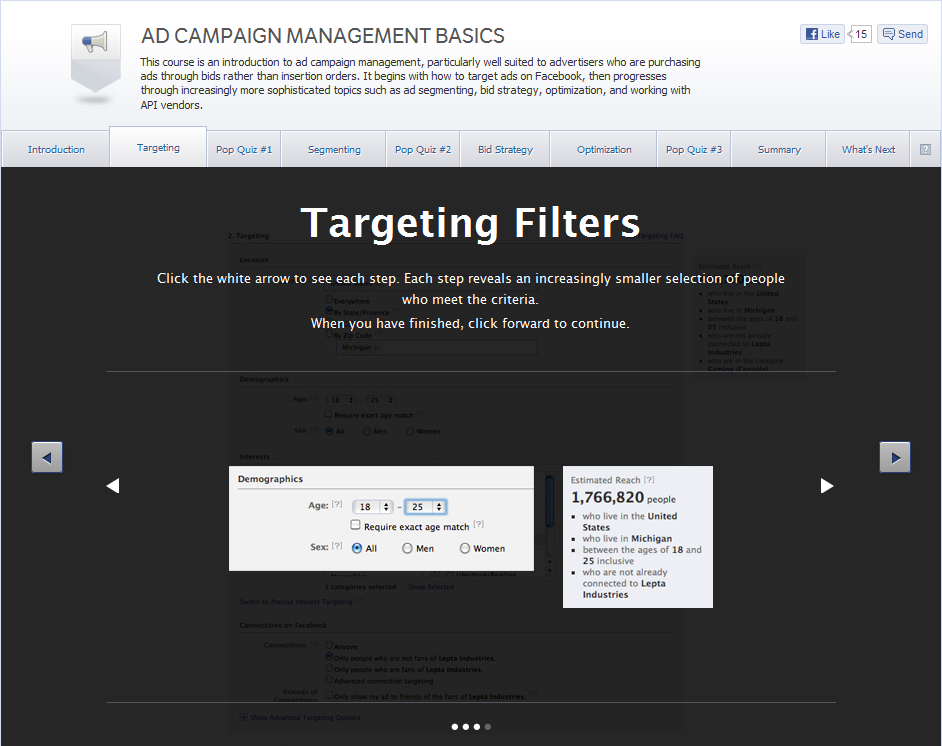The width and height of the screenshot is (942, 746).
Task: Click the dimmed Show Selected link
Action: click(431, 587)
